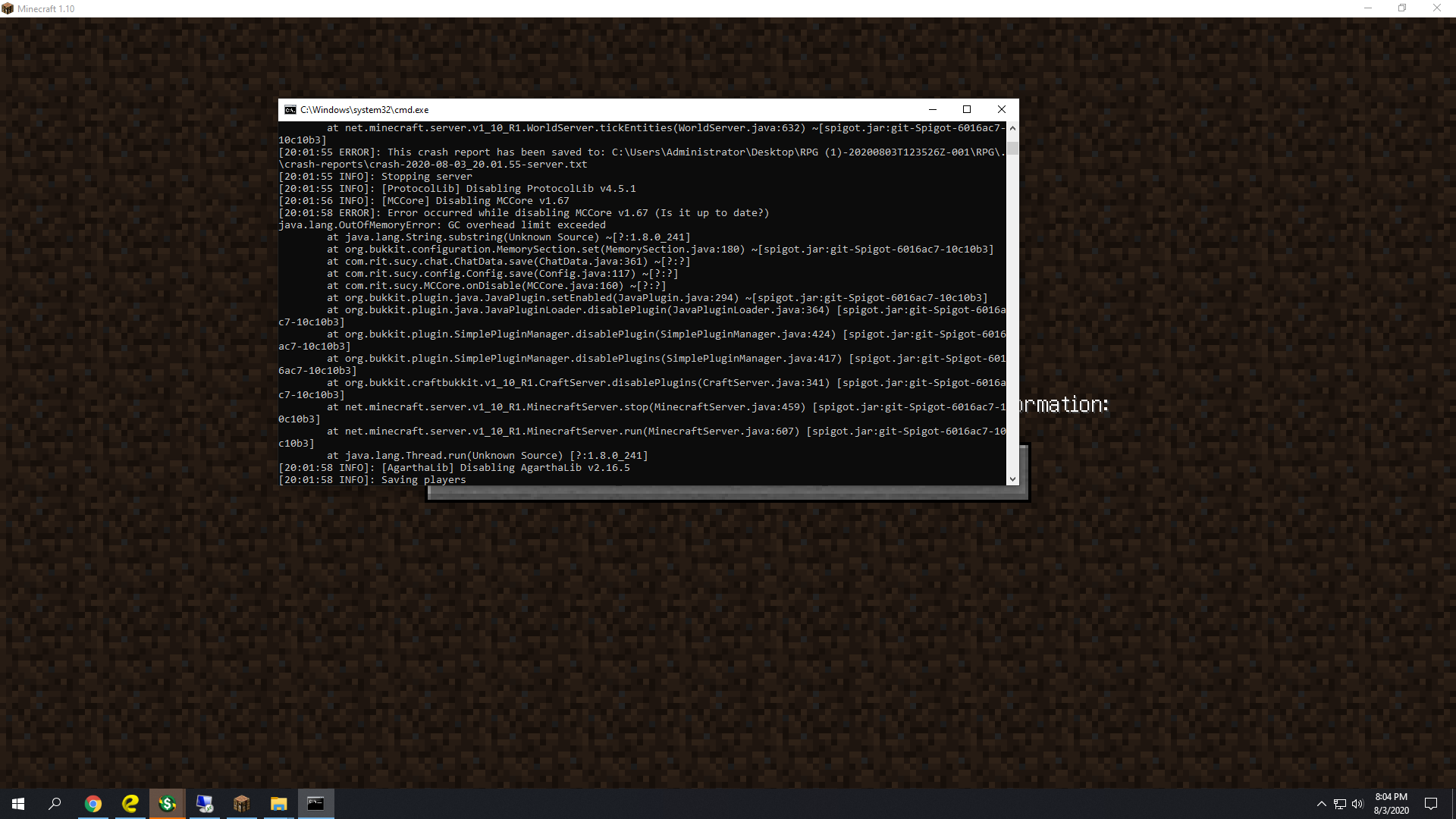
Task: Open Google Chrome from the taskbar
Action: pyautogui.click(x=93, y=804)
